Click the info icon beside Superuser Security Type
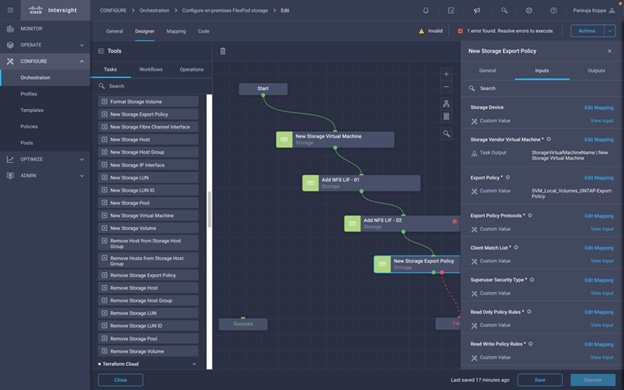 click(532, 280)
